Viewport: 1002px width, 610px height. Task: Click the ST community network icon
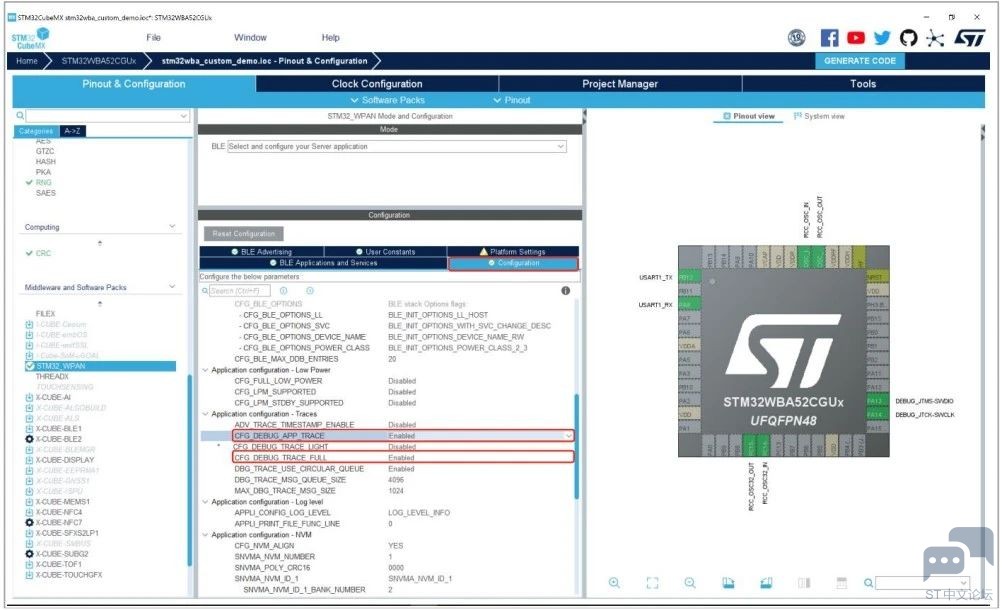(x=935, y=38)
